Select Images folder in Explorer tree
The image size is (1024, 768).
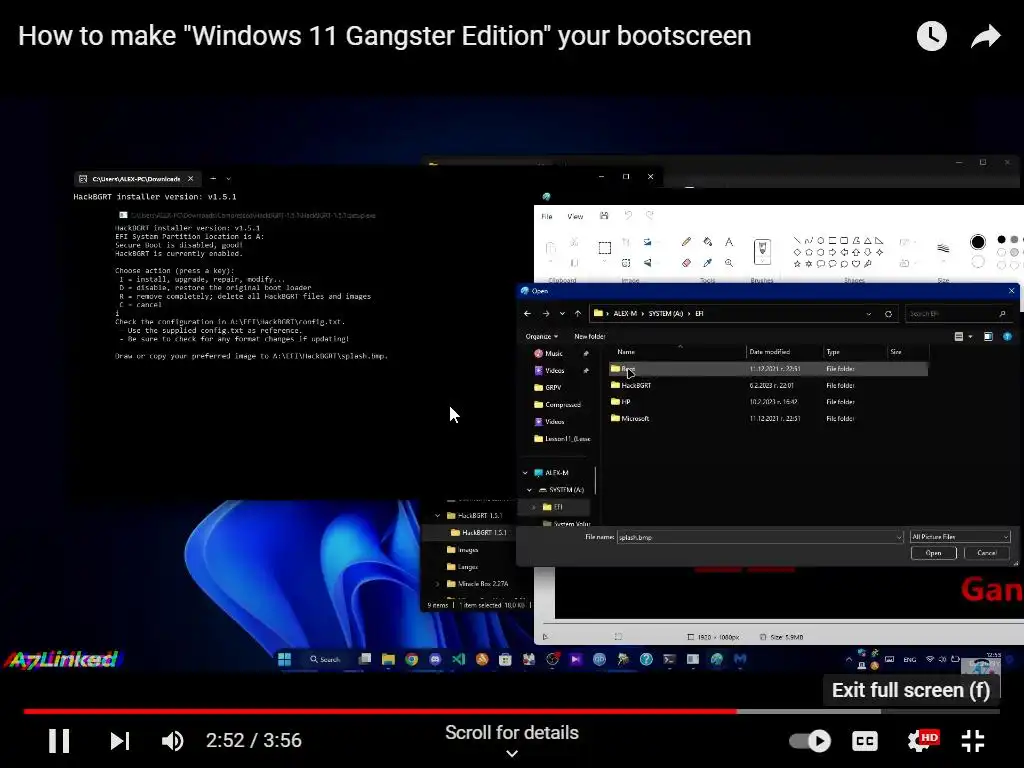coord(467,550)
